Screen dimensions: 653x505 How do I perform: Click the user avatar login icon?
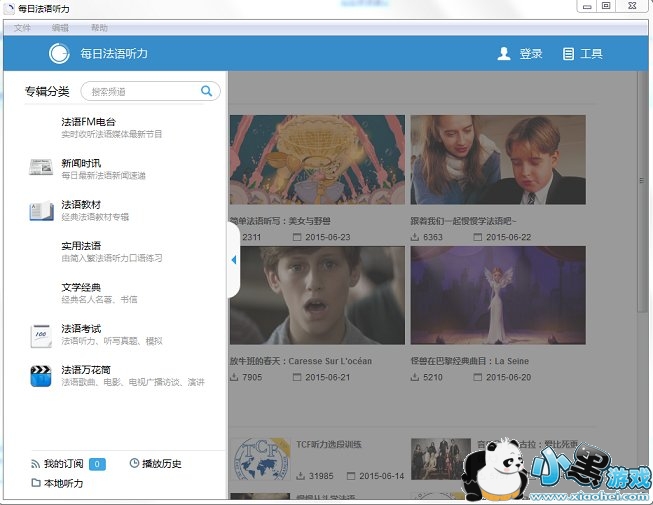click(x=504, y=54)
